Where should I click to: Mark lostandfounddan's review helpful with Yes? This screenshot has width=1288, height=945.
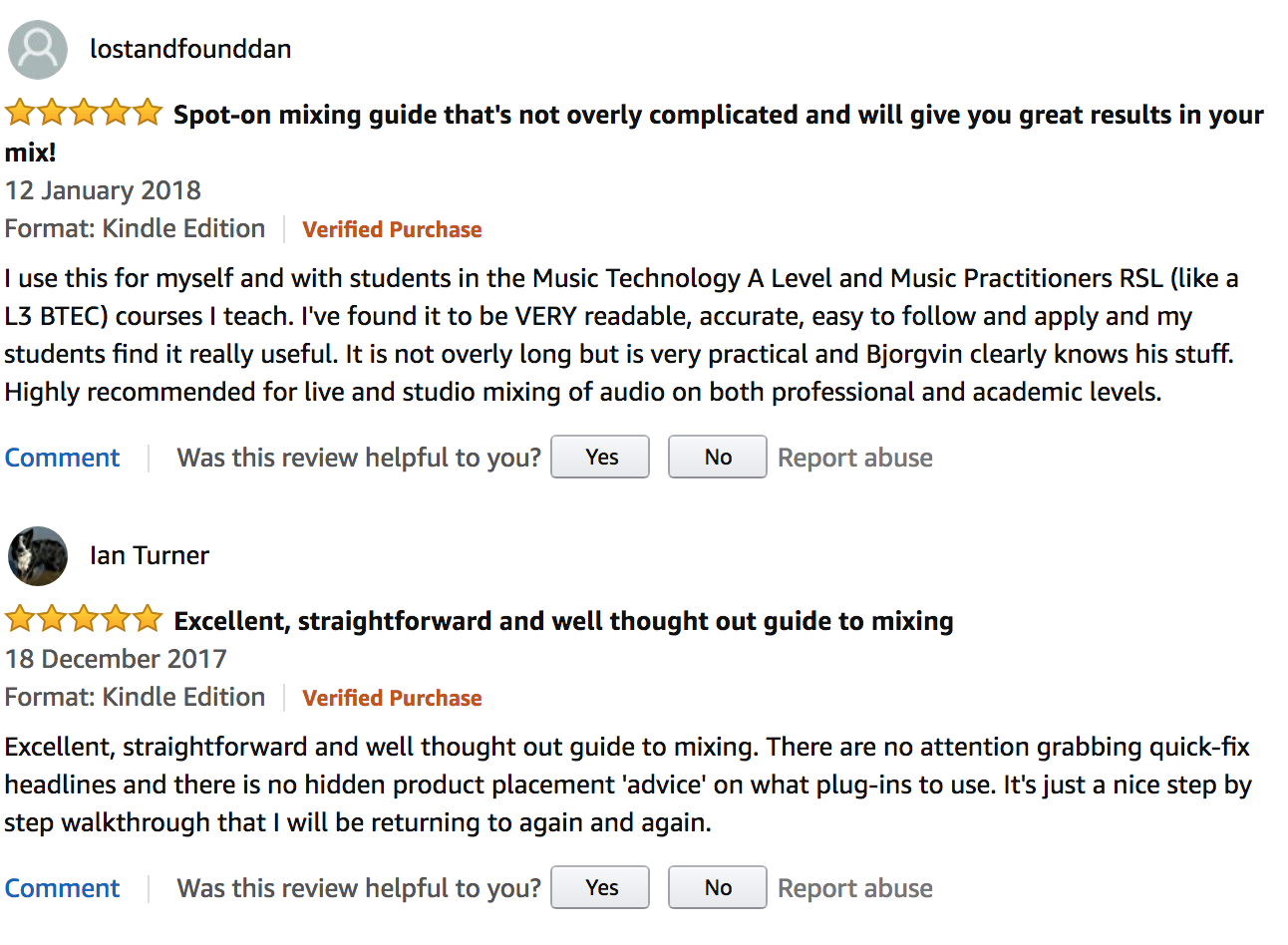click(600, 457)
